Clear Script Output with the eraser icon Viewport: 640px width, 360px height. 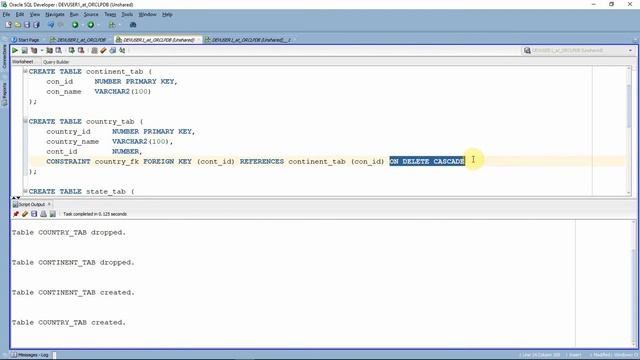(25, 214)
